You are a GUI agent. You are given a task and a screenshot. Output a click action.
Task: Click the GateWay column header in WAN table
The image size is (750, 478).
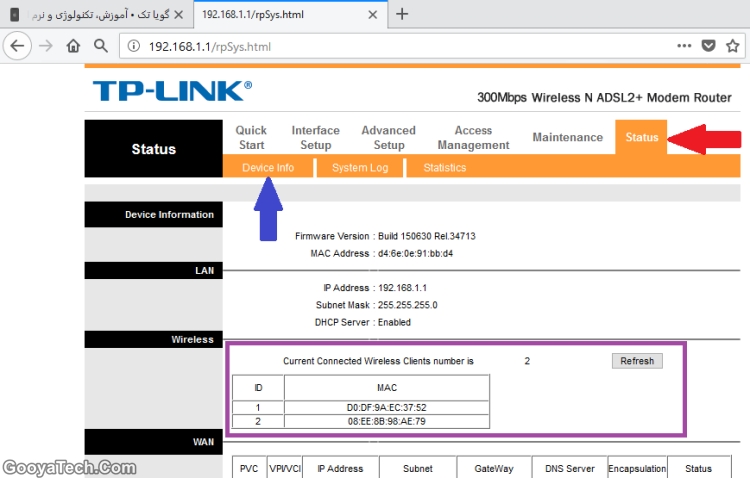tap(494, 468)
